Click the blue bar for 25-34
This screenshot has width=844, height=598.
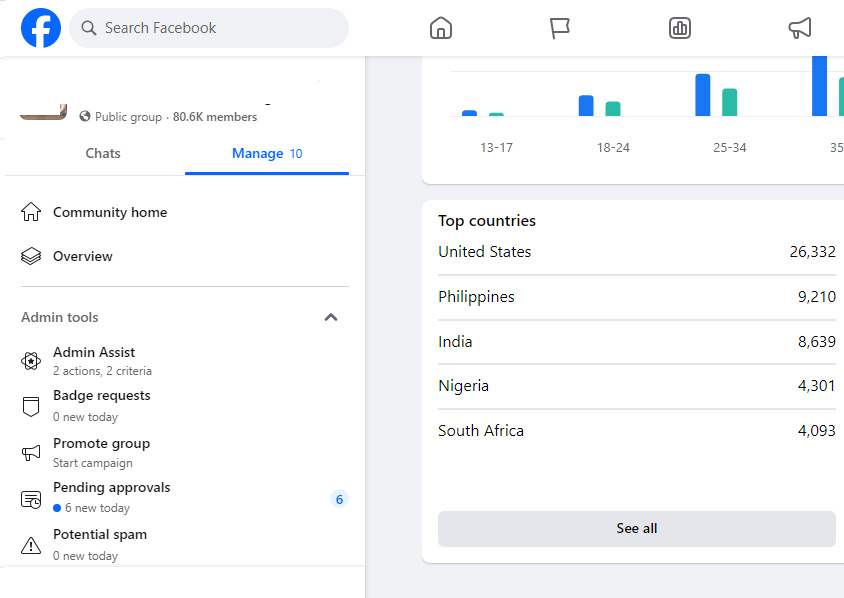click(703, 95)
